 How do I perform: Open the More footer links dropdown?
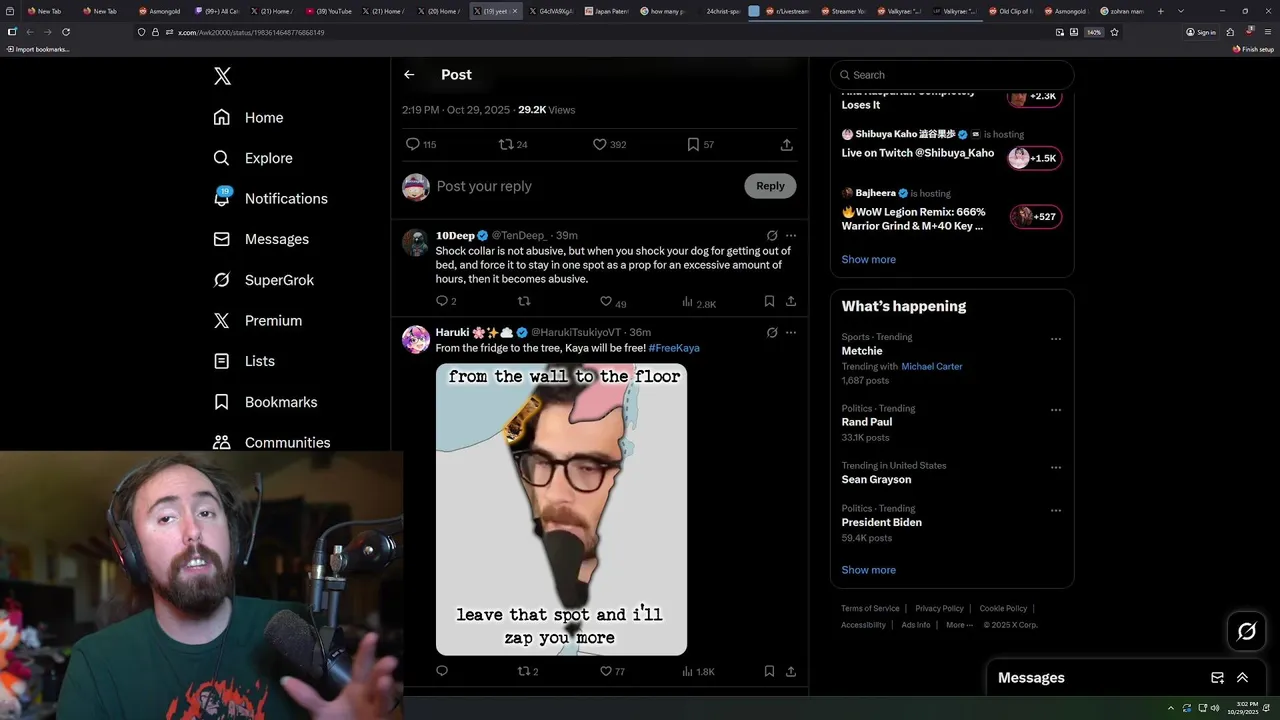click(959, 625)
